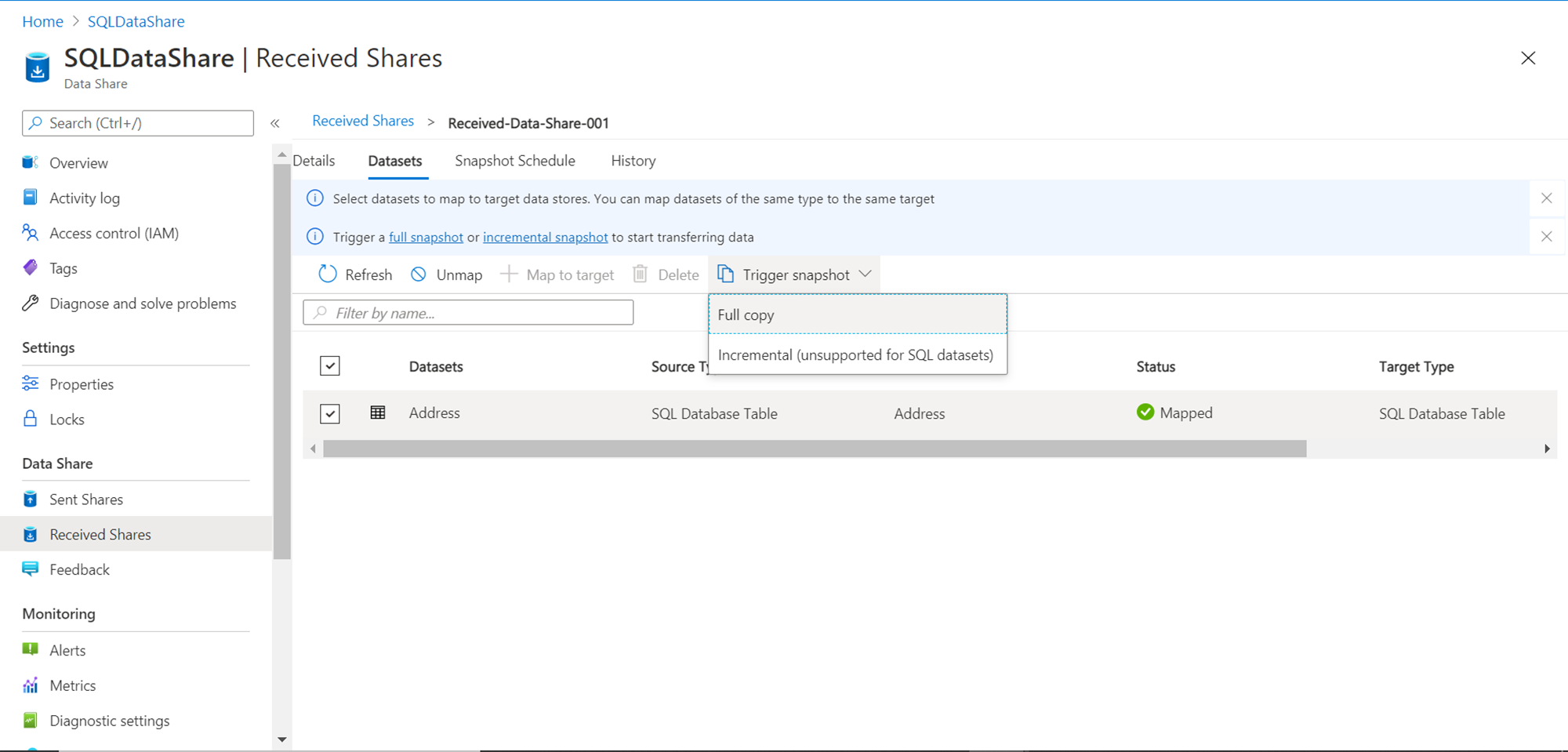Click the Received Shares breadcrumb link

coord(363,122)
